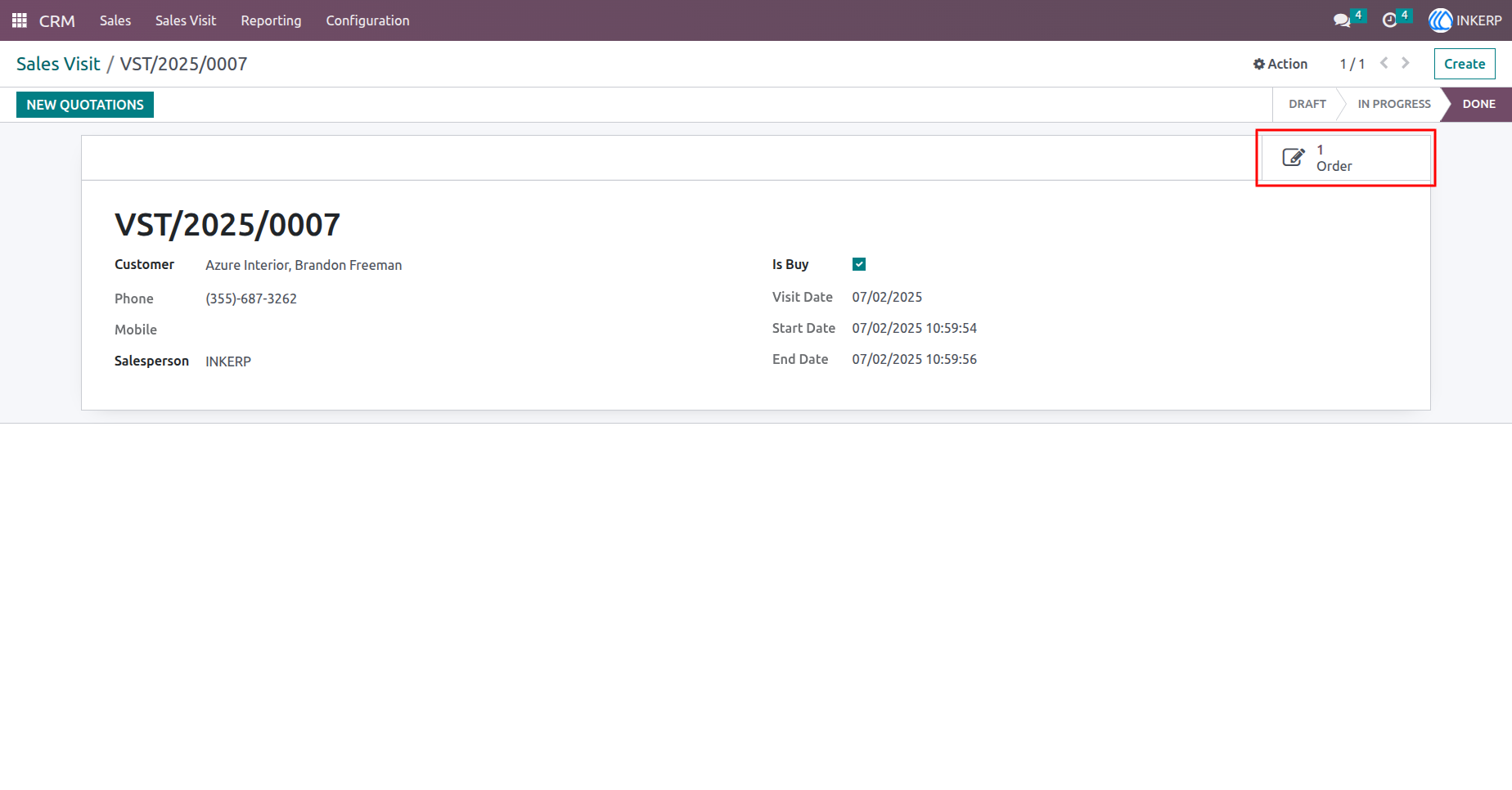The image size is (1512, 790).
Task: Click the Order edit pencil icon
Action: point(1294,157)
